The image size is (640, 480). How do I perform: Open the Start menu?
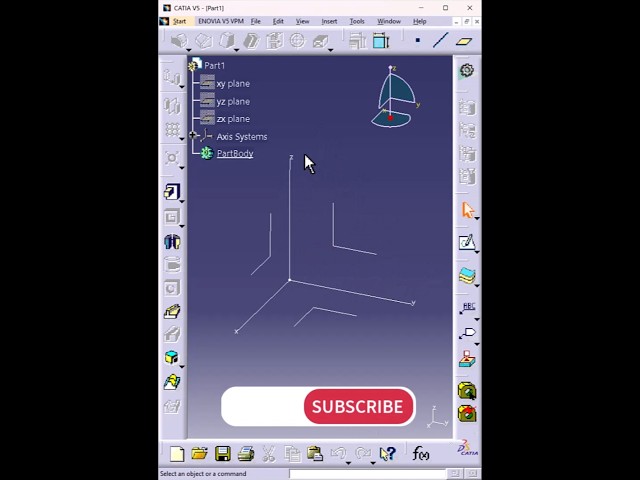179,21
